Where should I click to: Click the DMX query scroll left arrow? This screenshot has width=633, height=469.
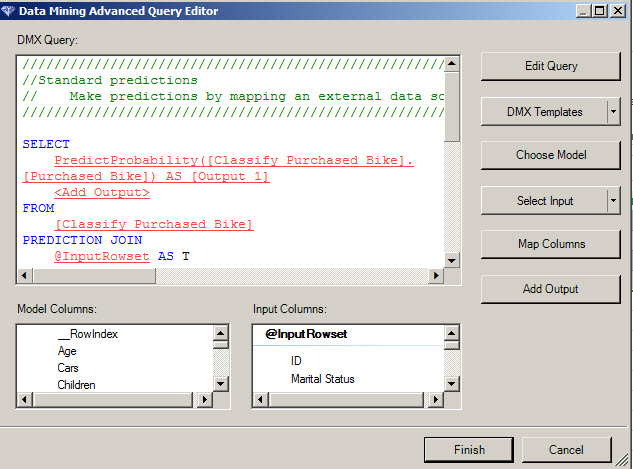tap(24, 276)
